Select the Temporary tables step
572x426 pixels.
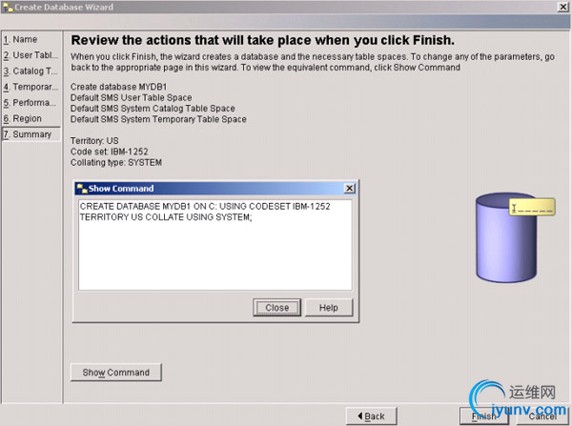31,87
